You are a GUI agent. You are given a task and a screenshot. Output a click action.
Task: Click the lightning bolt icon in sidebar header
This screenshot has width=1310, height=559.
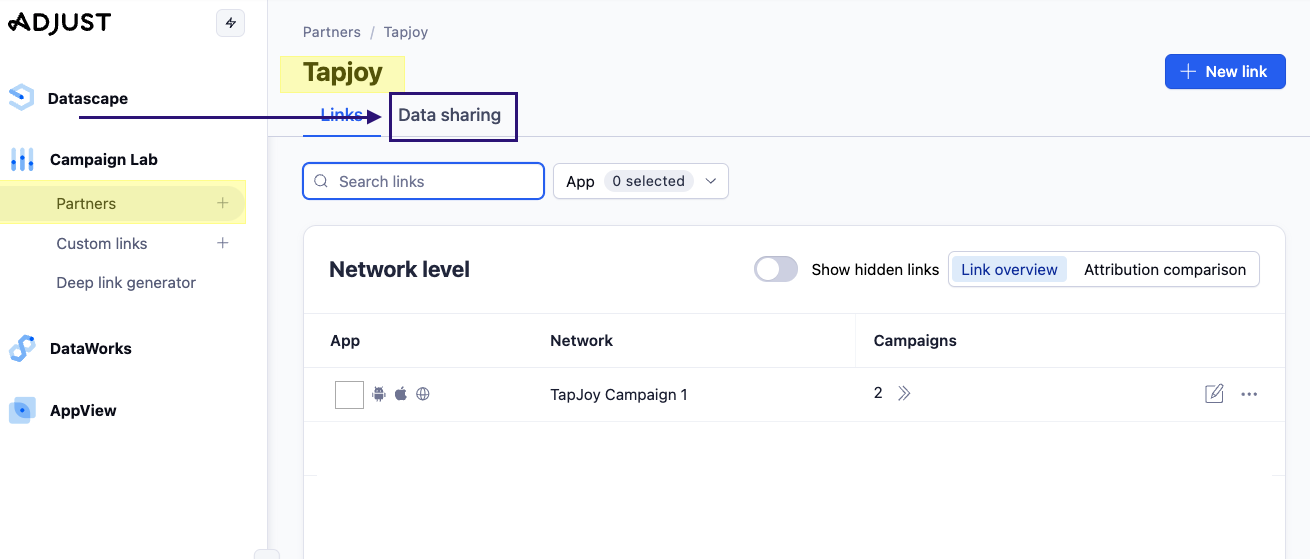(x=231, y=23)
